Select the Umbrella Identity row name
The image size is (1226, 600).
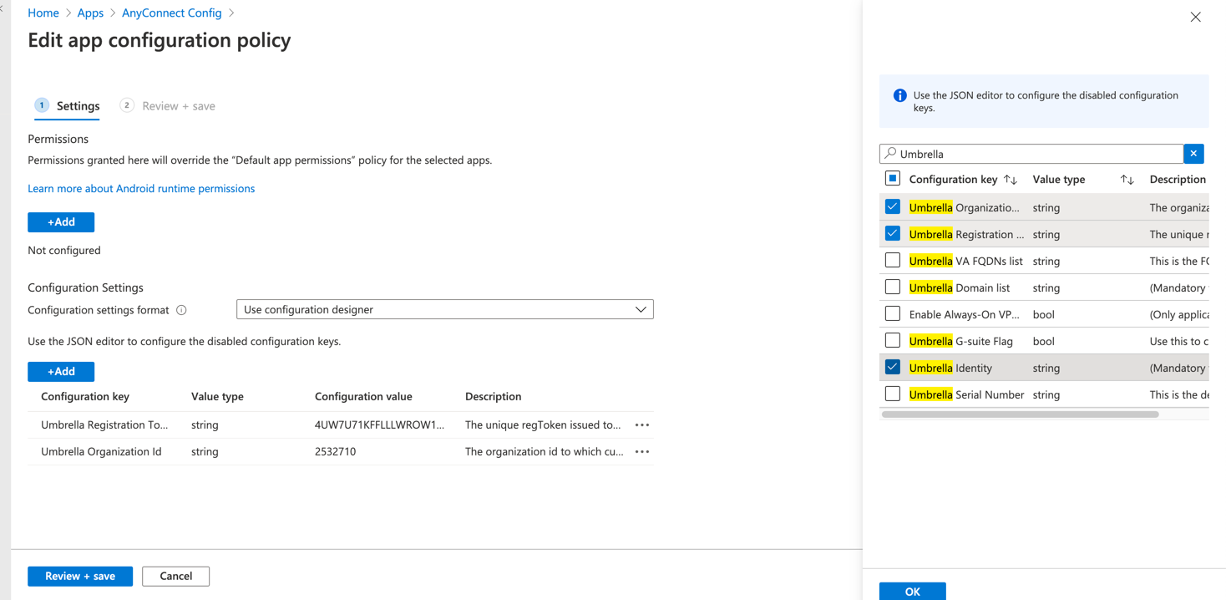click(x=951, y=368)
